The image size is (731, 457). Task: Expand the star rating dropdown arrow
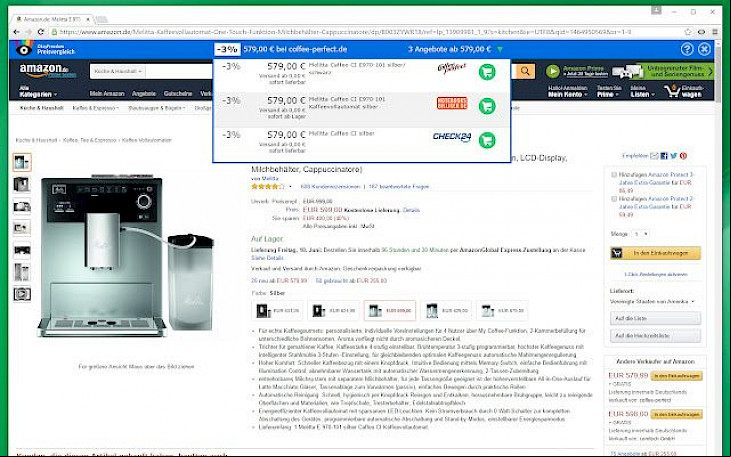pos(290,187)
